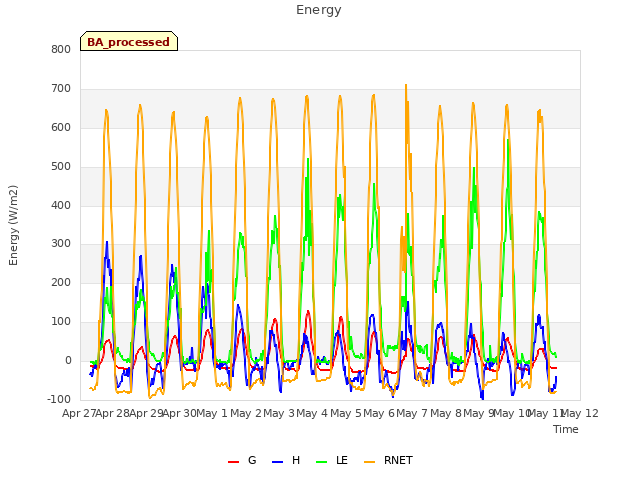Click the green LE legend swatch
The height and width of the screenshot is (480, 640).
click(322, 462)
